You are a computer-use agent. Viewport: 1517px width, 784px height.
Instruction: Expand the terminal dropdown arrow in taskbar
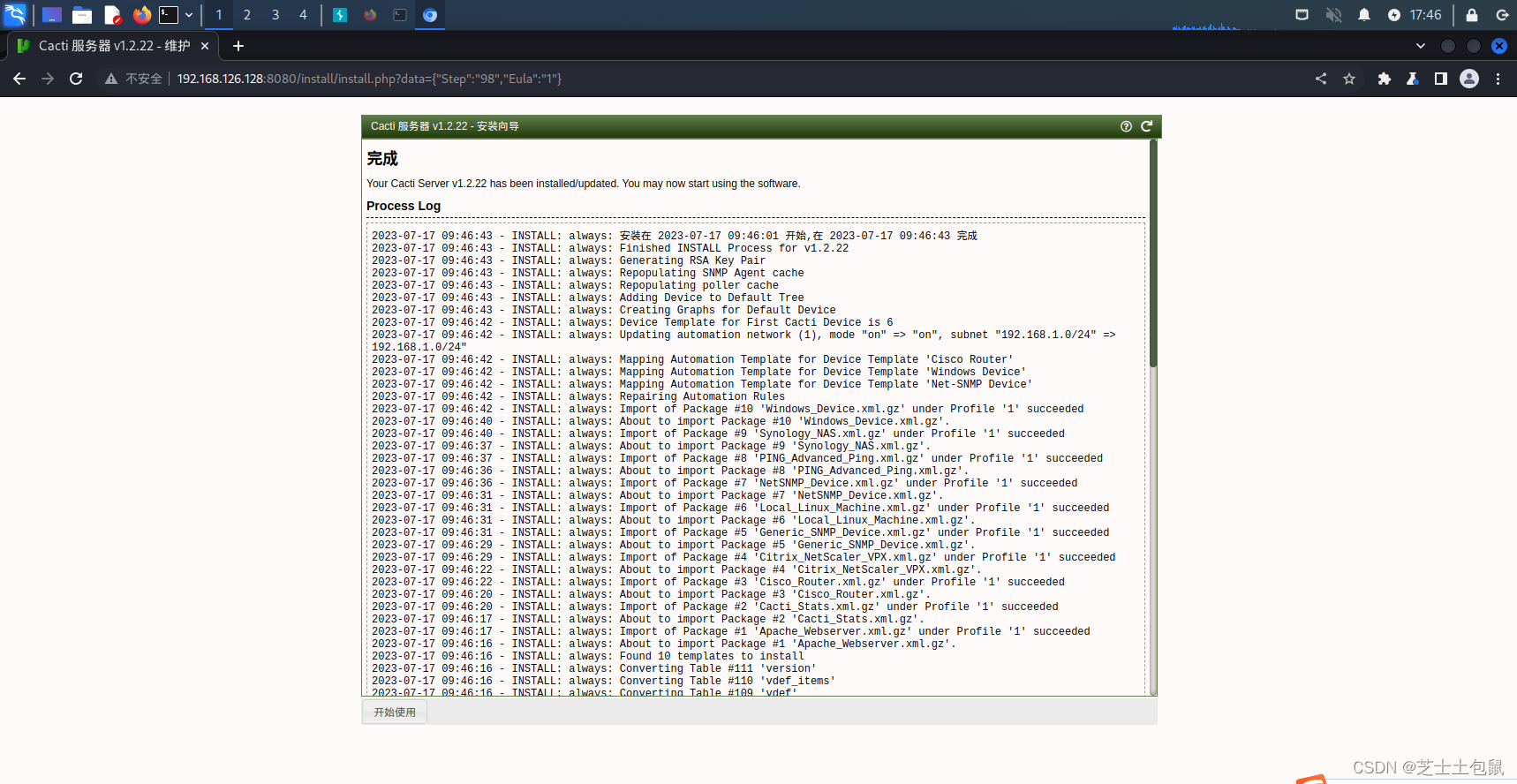pyautogui.click(x=189, y=15)
